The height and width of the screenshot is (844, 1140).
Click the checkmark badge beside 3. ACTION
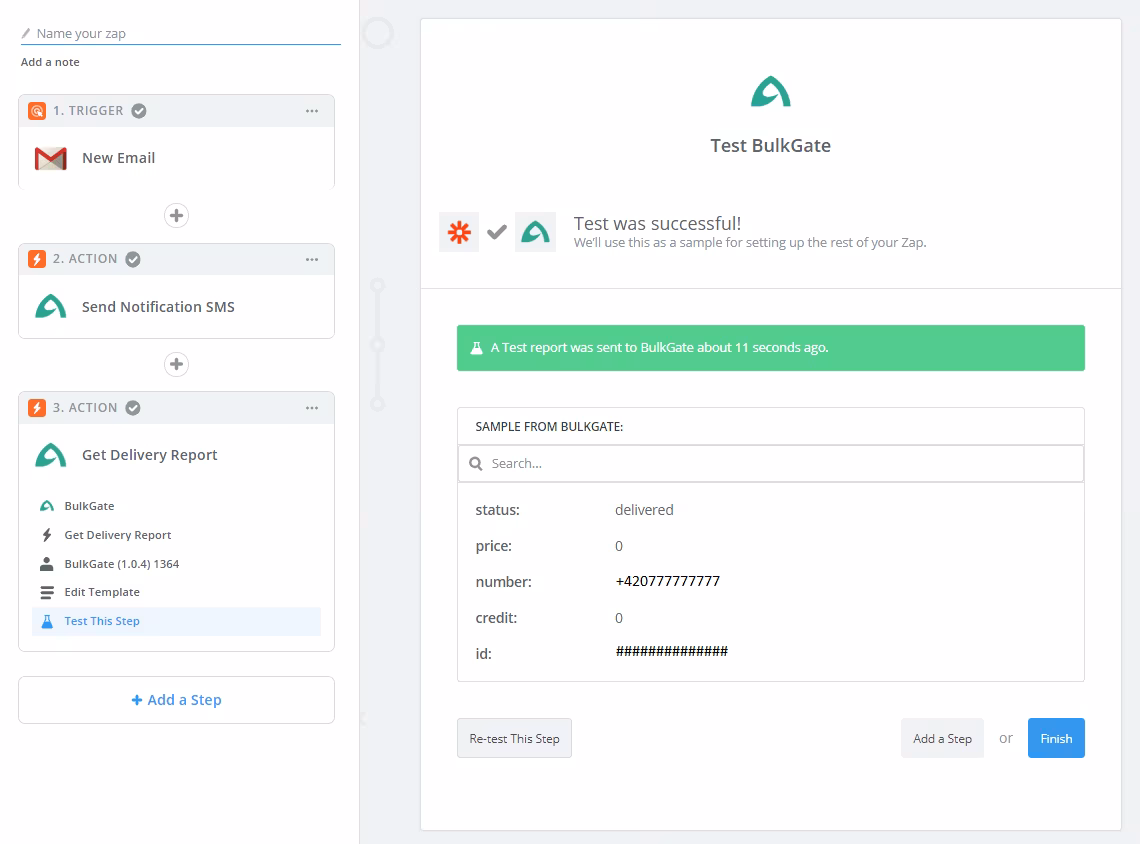coord(133,408)
